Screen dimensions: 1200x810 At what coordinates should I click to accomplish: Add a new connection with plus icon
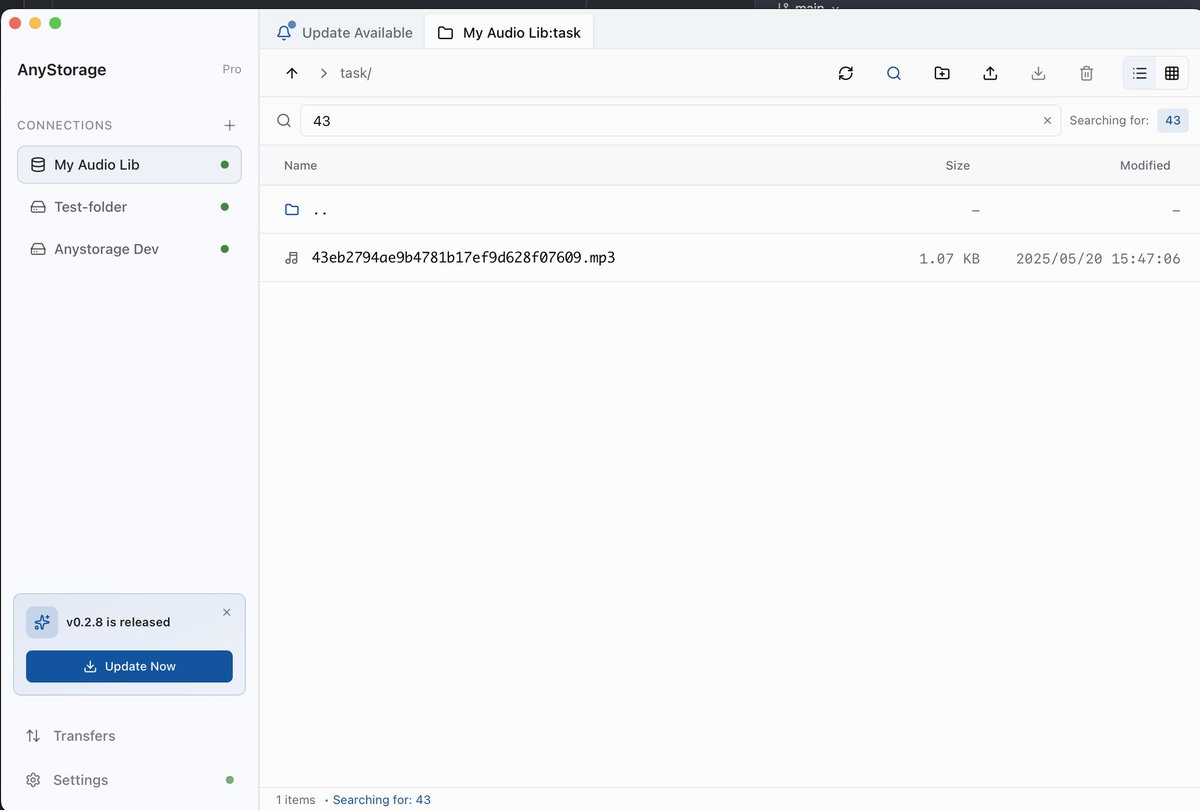229,125
